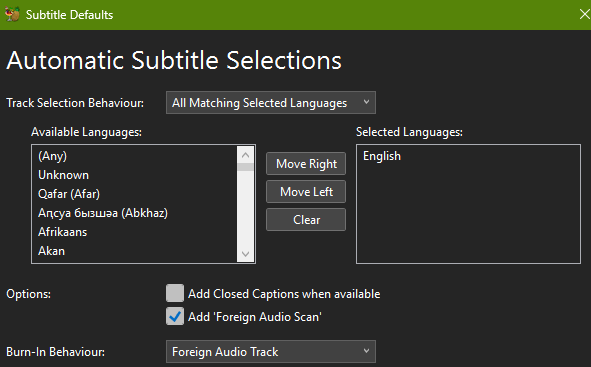Open the Track Selection Behaviour dropdown

[271, 102]
